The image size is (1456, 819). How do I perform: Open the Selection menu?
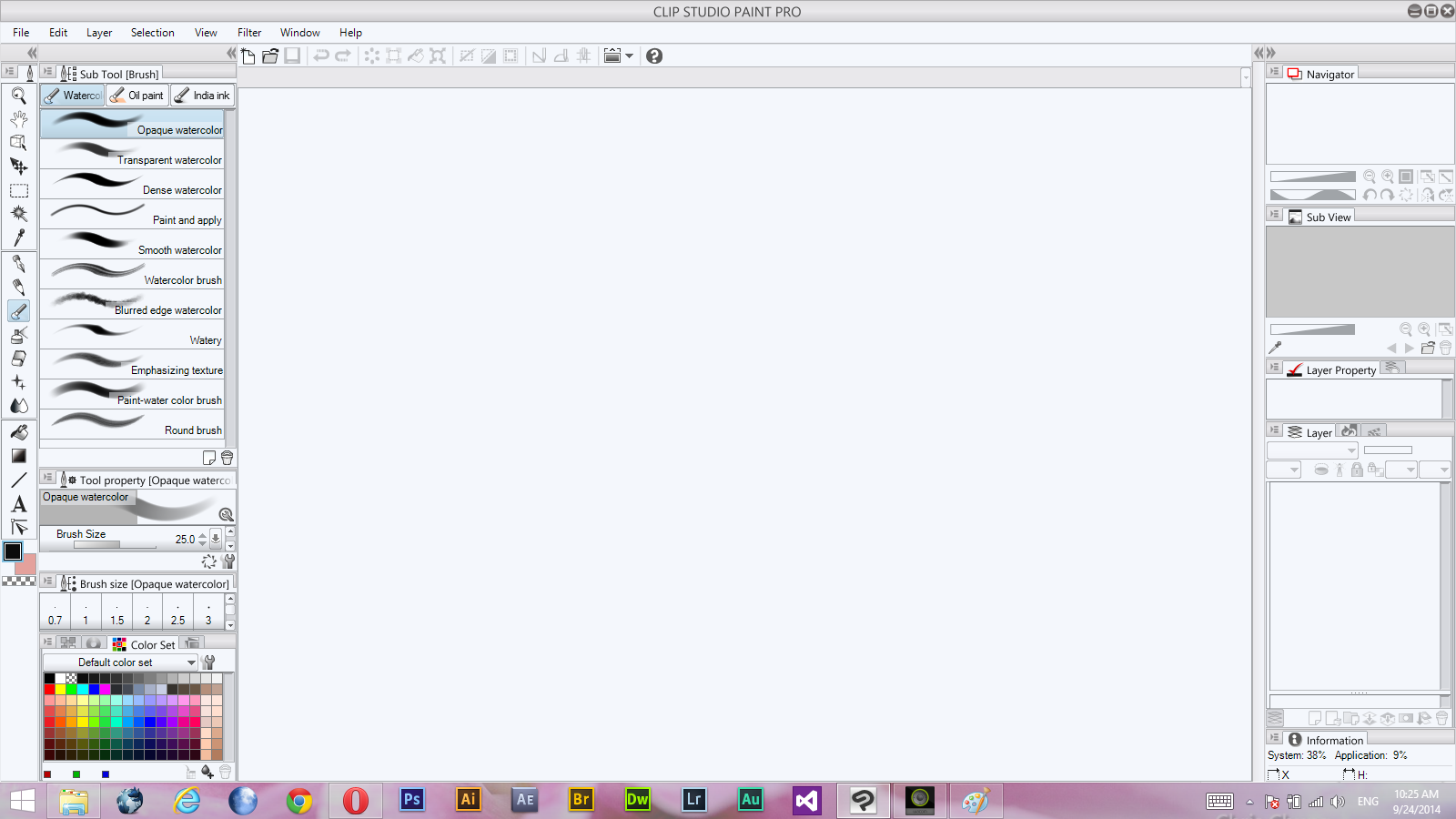click(x=152, y=33)
